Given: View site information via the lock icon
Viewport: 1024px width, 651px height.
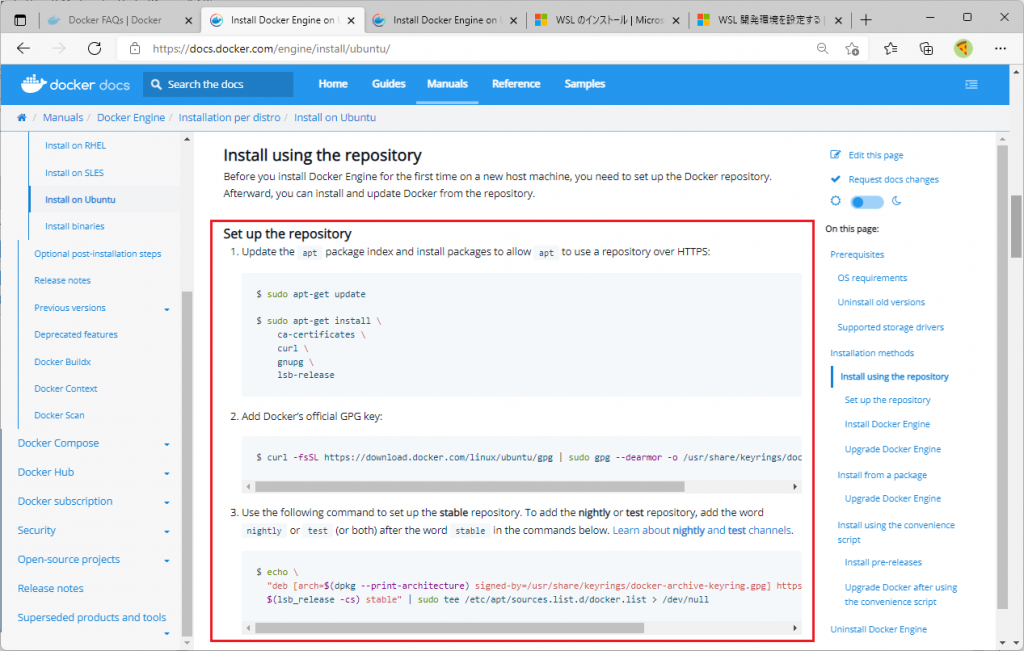Looking at the screenshot, I should click(x=135, y=48).
